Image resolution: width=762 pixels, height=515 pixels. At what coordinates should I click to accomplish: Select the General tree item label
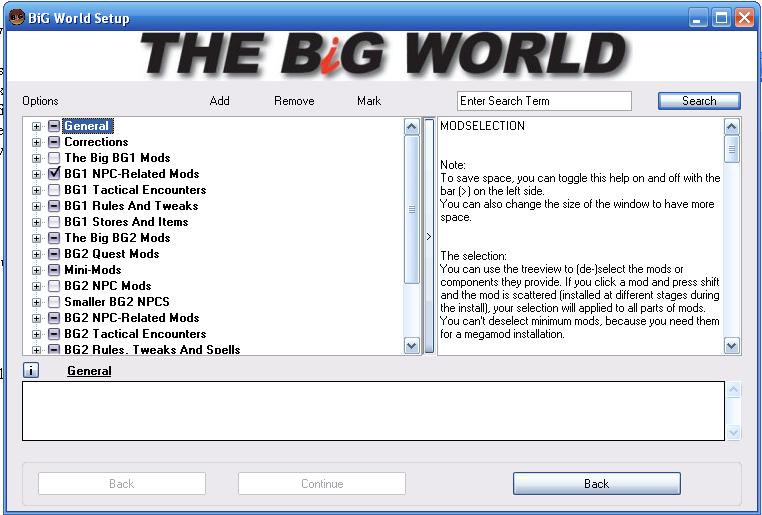[87, 126]
